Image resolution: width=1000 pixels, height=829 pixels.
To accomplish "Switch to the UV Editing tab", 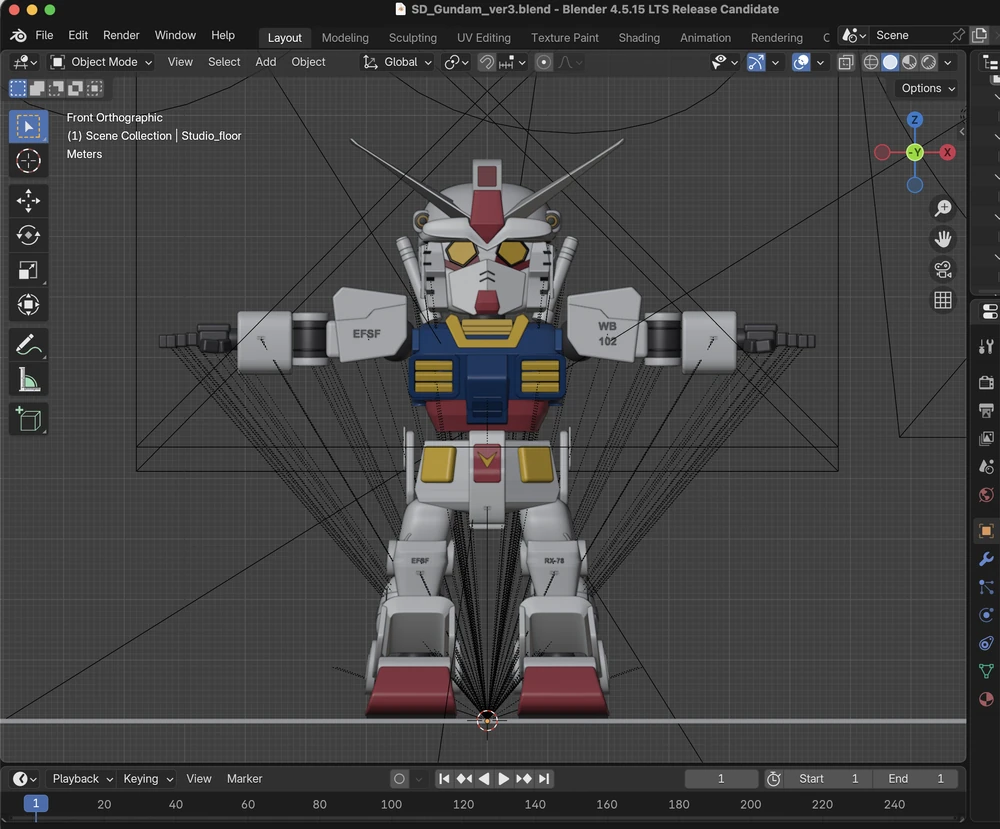I will click(483, 38).
